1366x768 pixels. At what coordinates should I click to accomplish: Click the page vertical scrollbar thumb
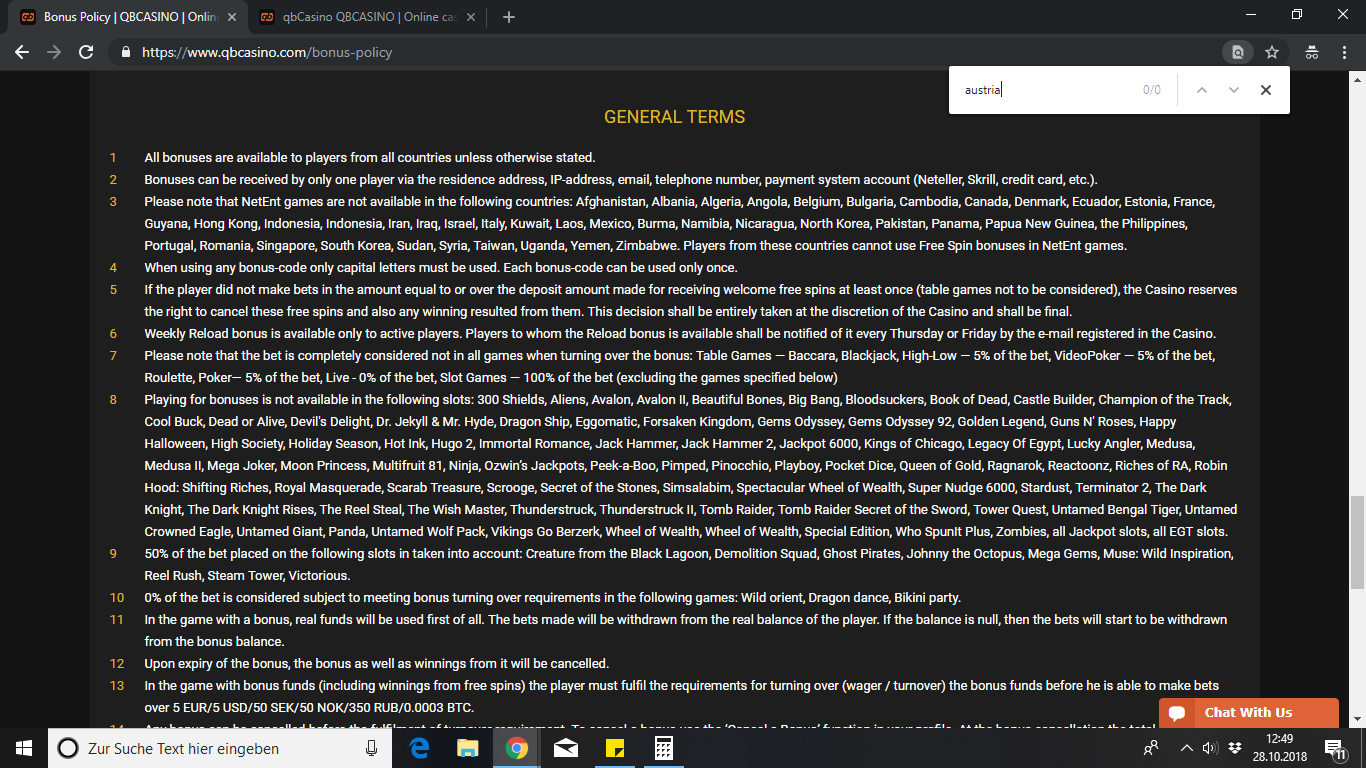pos(1357,542)
